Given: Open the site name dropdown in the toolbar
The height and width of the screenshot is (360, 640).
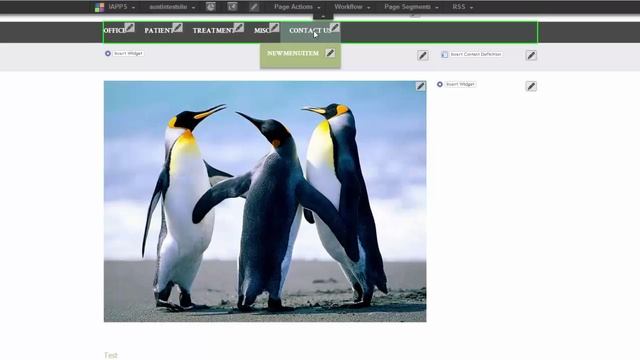Looking at the screenshot, I should 172,7.
